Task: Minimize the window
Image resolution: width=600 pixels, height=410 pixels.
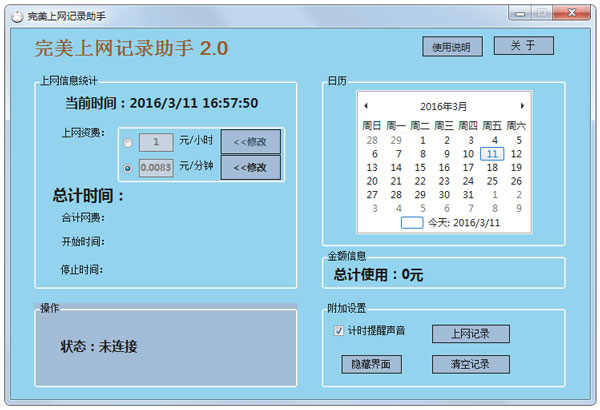Action: (x=520, y=13)
